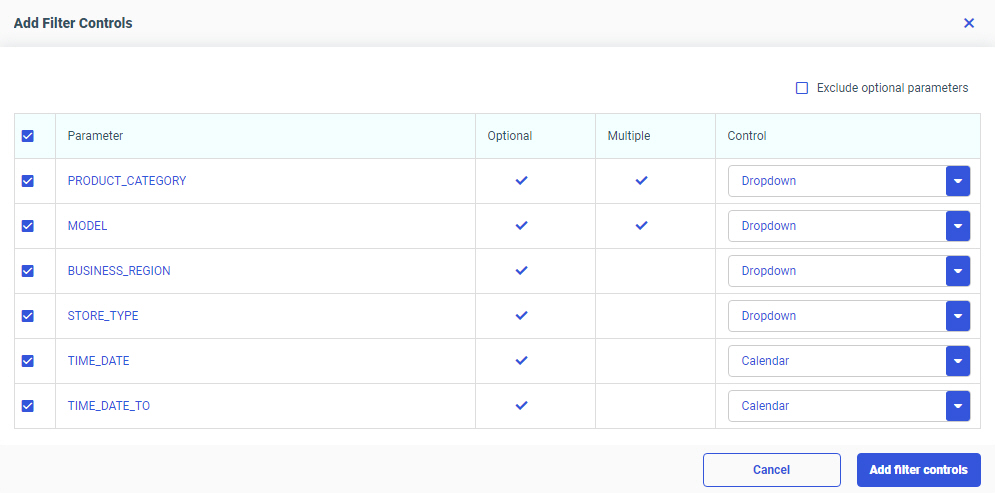Open the MODEL control dropdown arrow

958,226
